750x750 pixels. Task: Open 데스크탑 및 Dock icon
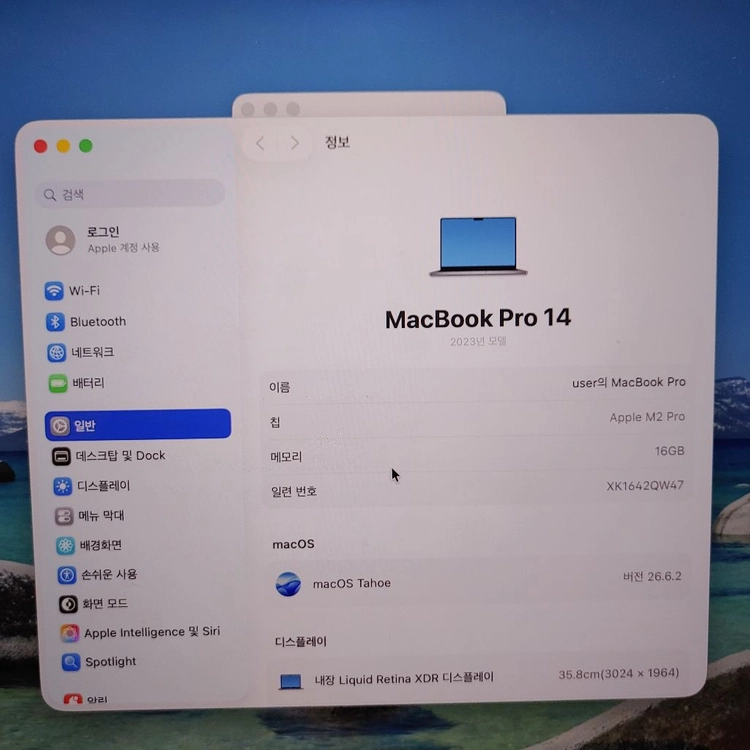coord(61,456)
